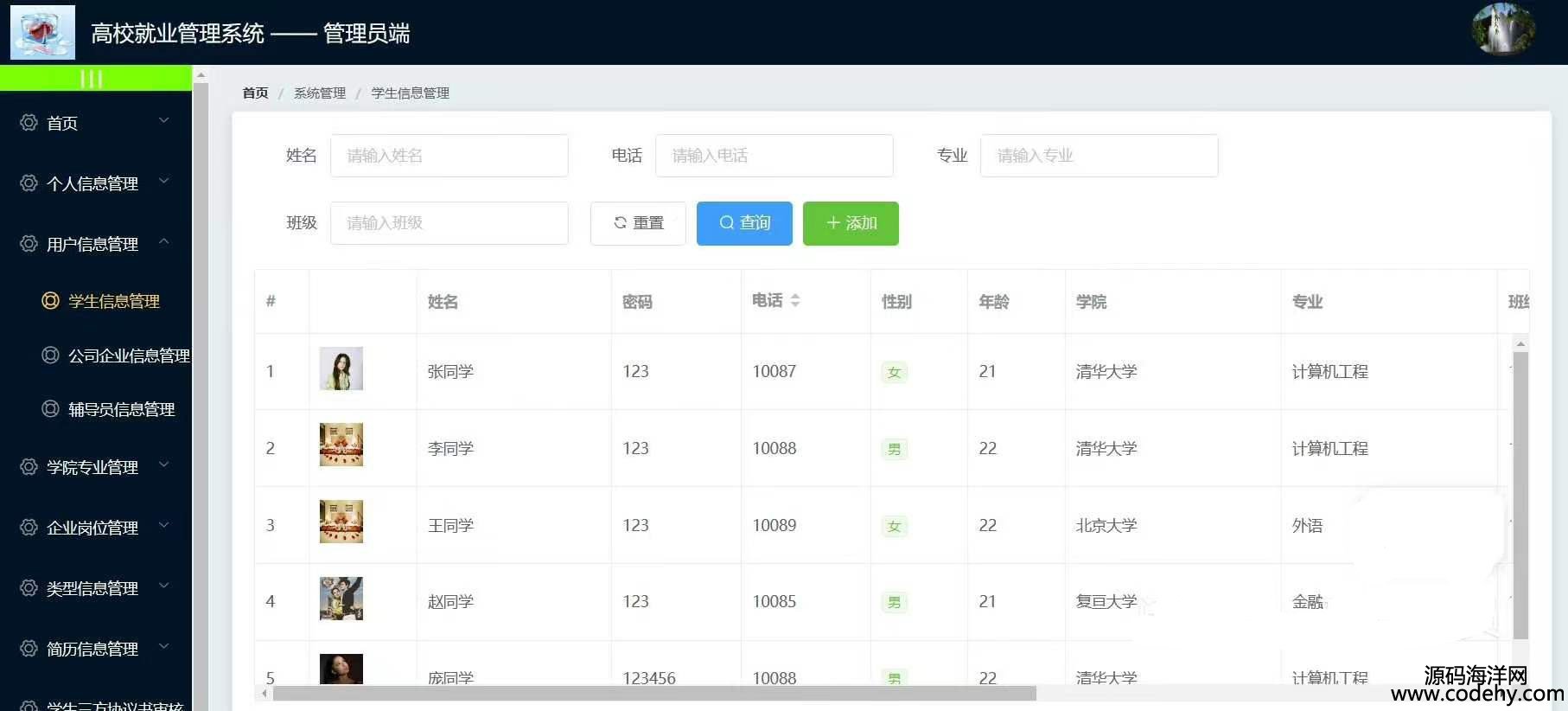Image resolution: width=1568 pixels, height=711 pixels.
Task: Focus the 电话 input field
Action: [x=774, y=156]
